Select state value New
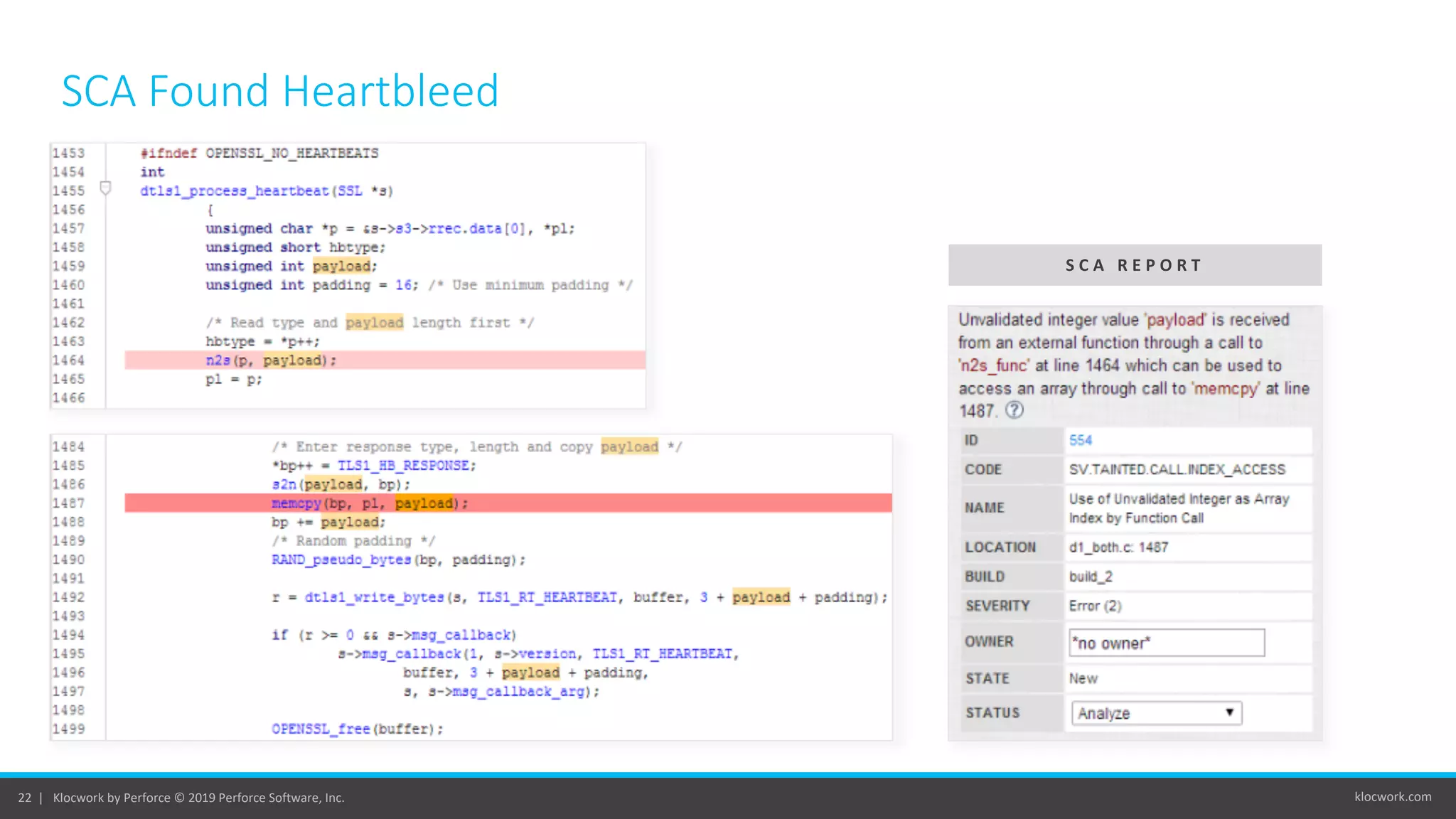 pyautogui.click(x=1083, y=678)
